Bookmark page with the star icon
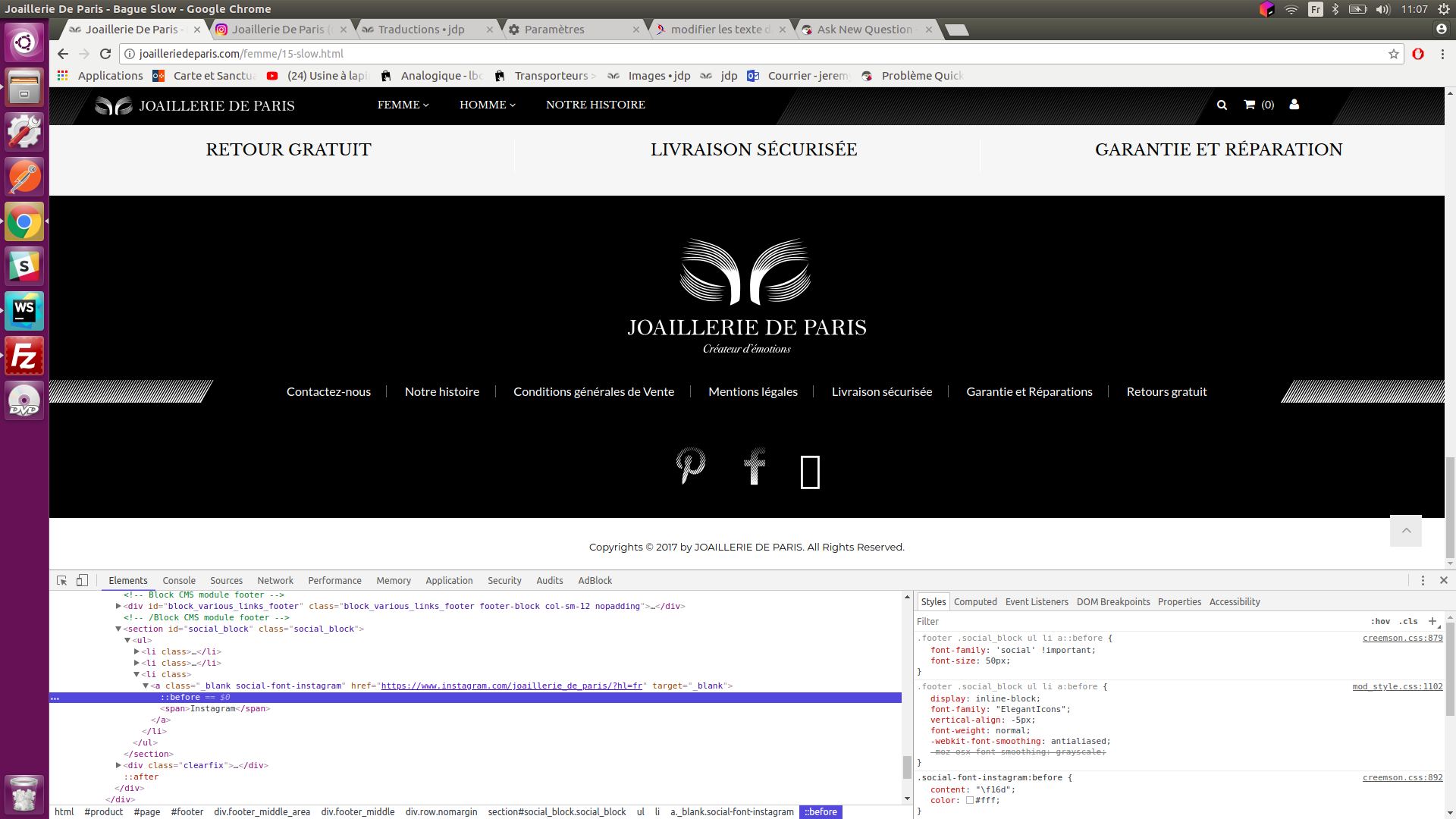The height and width of the screenshot is (819, 1456). tap(1394, 54)
